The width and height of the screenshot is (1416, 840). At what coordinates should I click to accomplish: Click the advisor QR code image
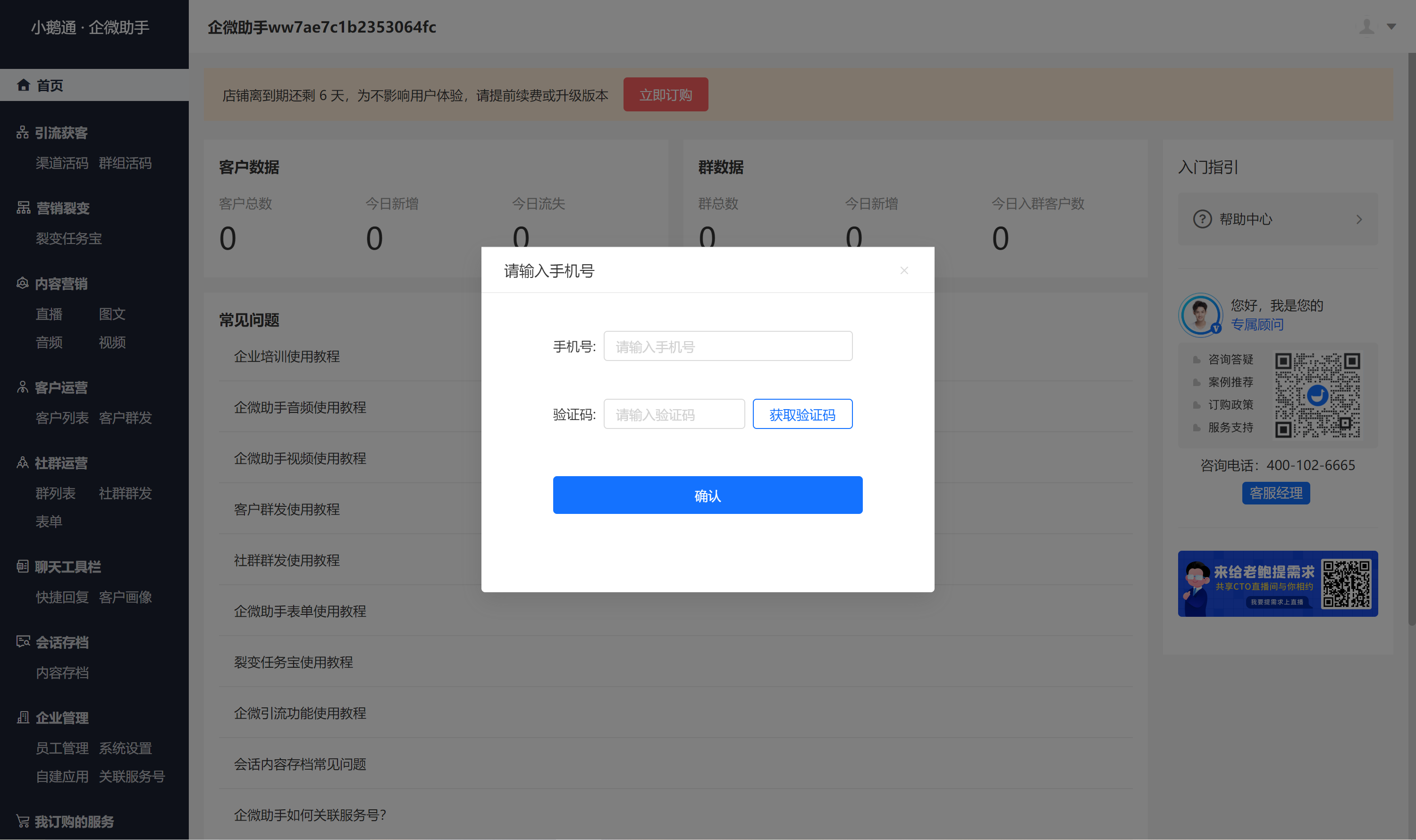tap(1317, 395)
